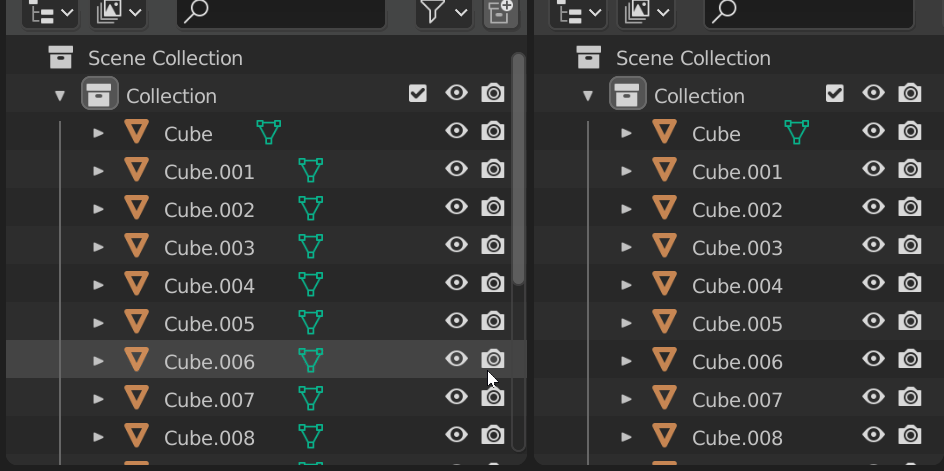Select Scene Collection label in right outliner
944x471 pixels.
pos(694,58)
